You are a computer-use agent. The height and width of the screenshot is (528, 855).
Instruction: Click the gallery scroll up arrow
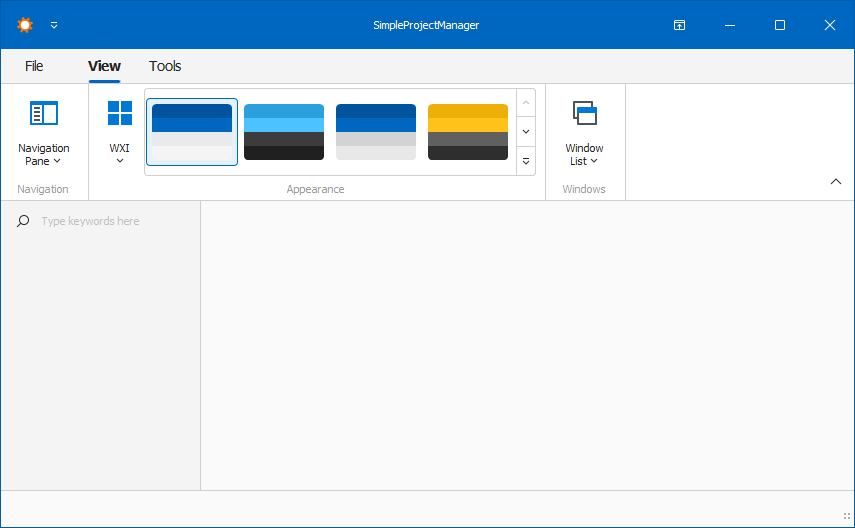click(526, 103)
